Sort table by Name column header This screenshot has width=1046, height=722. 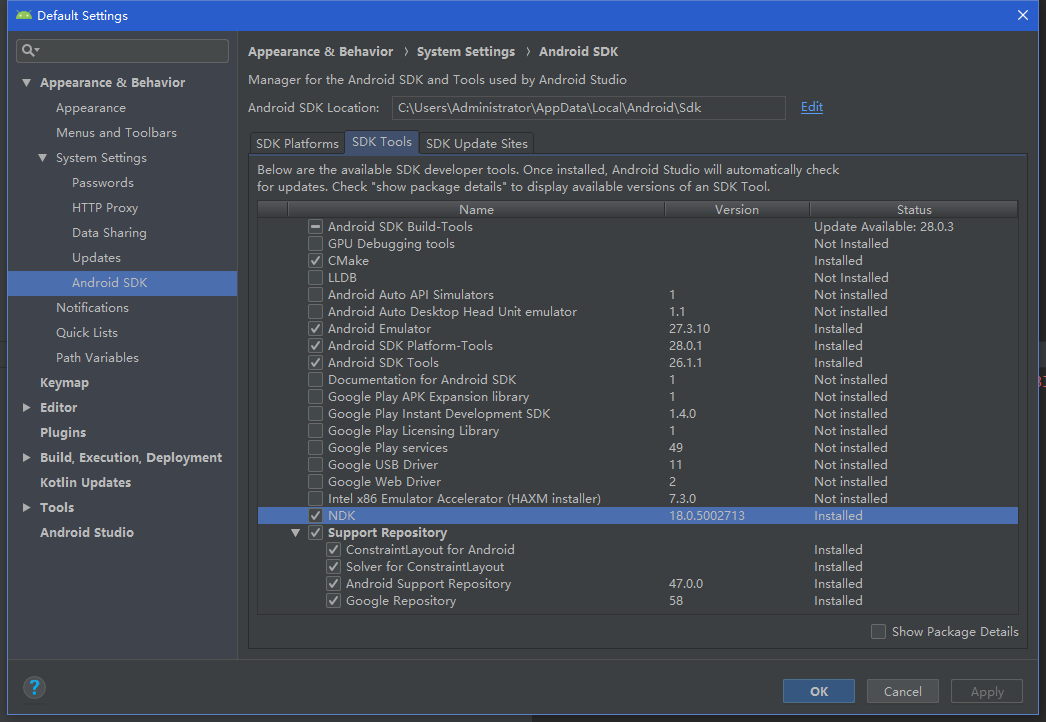(x=476, y=210)
